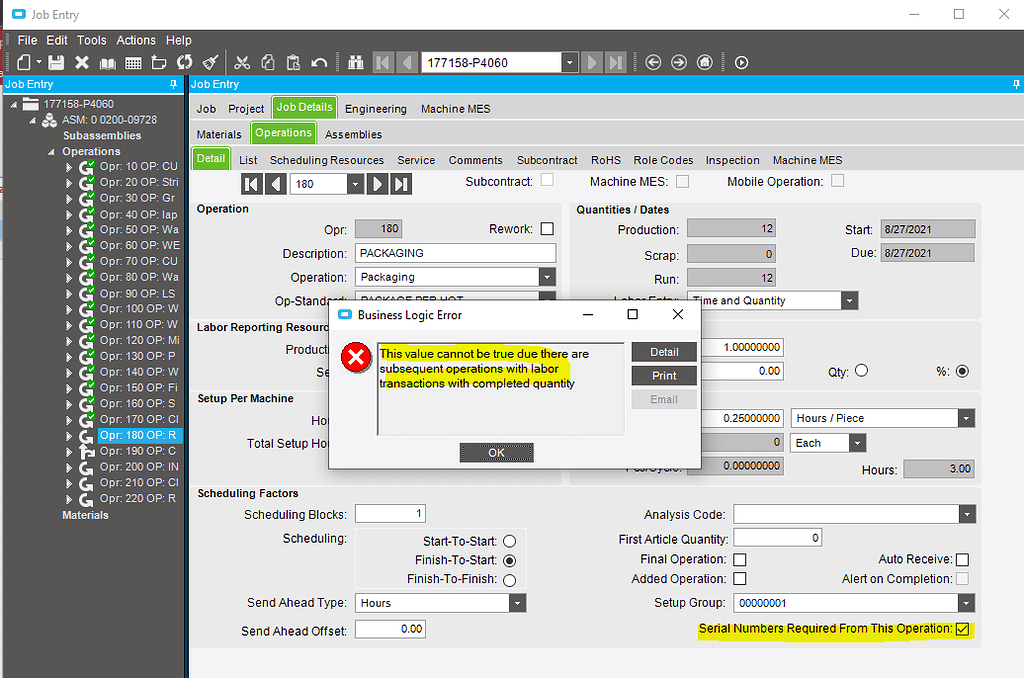This screenshot has width=1024, height=678.
Task: Click the delete (X) toolbar icon
Action: coord(81,62)
